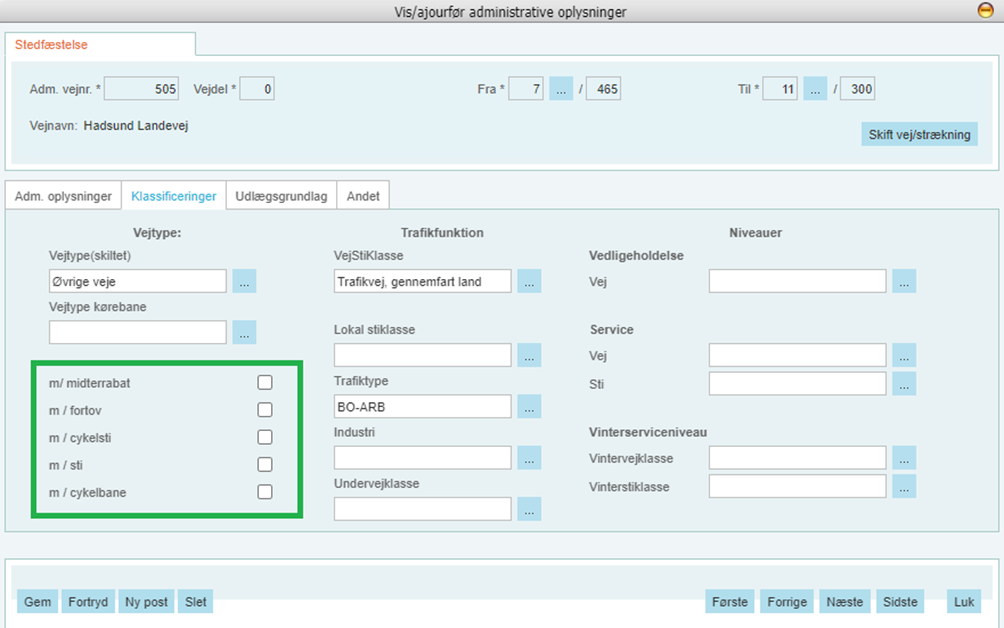Click ellipsis button next to VejStiKlasse
This screenshot has width=1004, height=628.
[x=529, y=281]
